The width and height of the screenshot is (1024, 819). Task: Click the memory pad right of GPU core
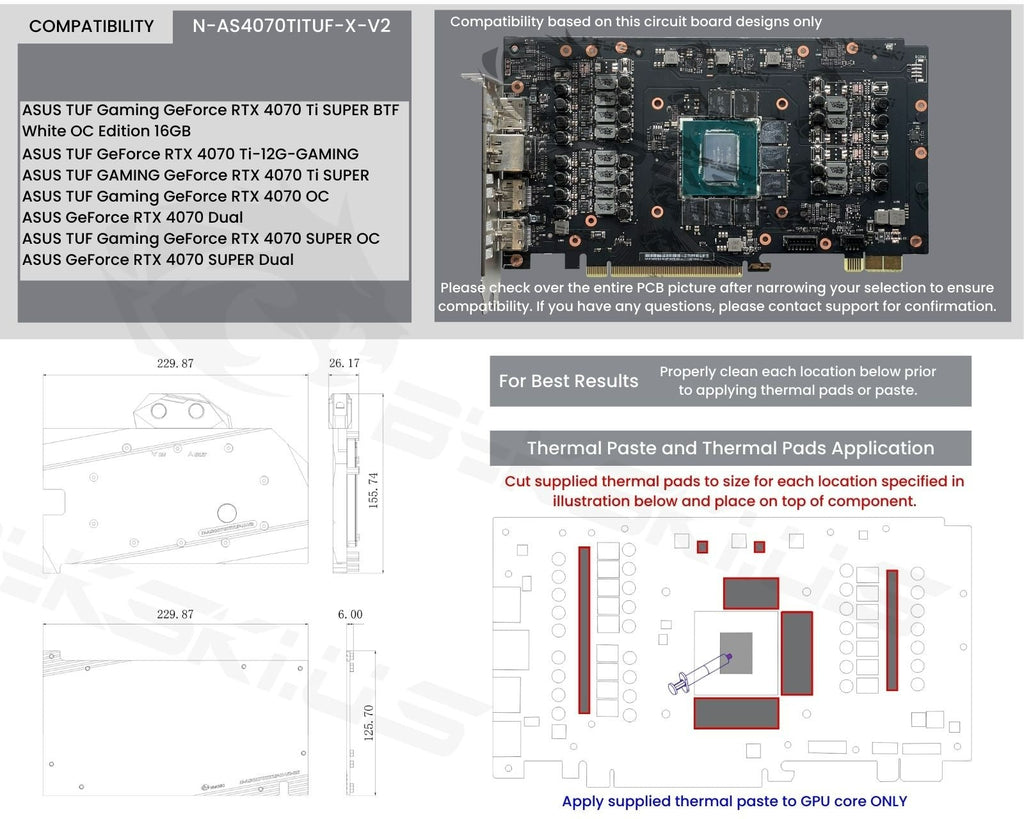(x=796, y=653)
